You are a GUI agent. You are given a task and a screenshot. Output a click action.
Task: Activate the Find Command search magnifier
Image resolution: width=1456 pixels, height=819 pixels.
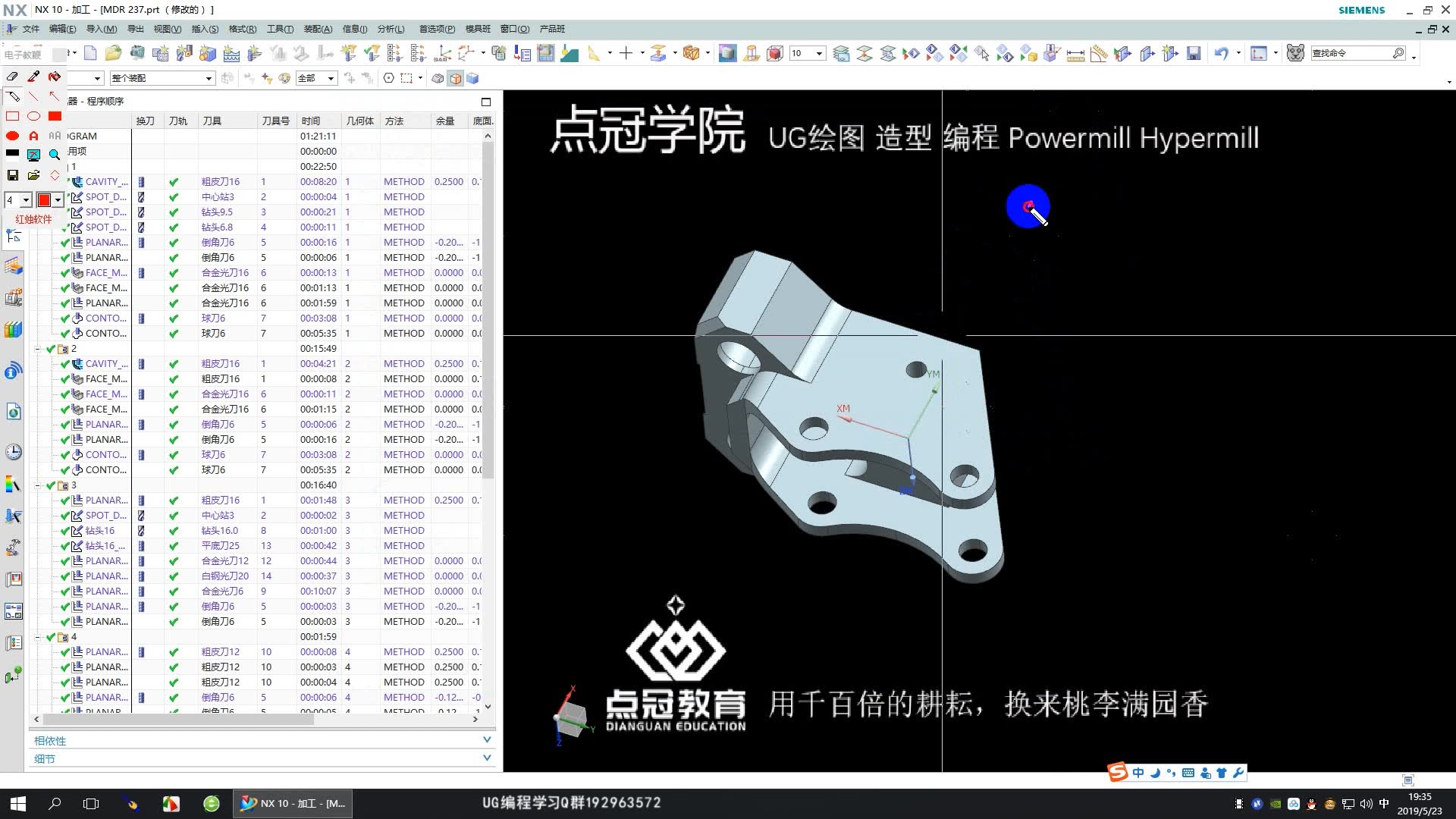coord(1399,53)
